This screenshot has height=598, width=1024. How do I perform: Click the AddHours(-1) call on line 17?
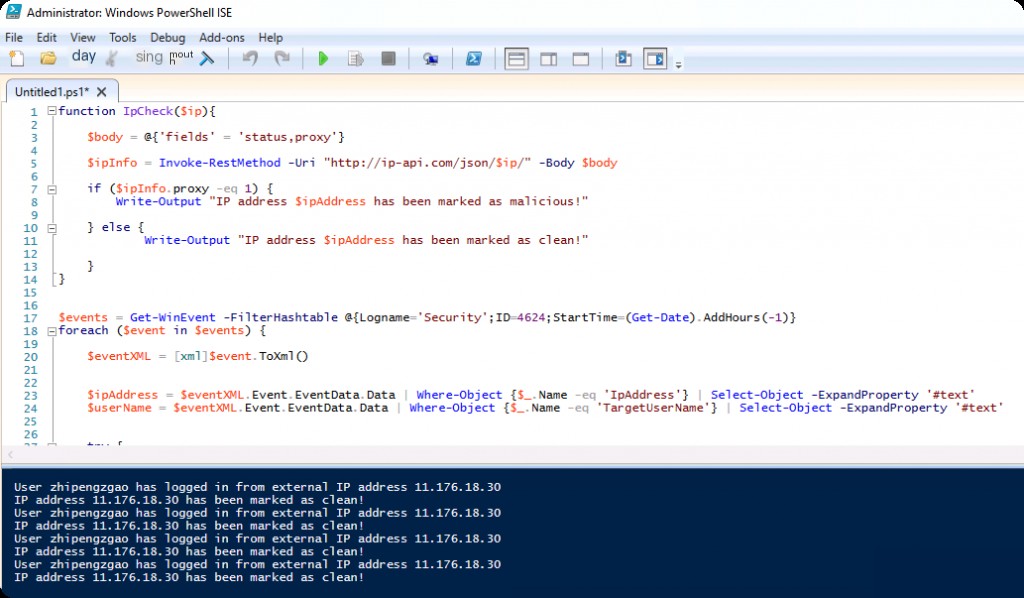(x=745, y=317)
